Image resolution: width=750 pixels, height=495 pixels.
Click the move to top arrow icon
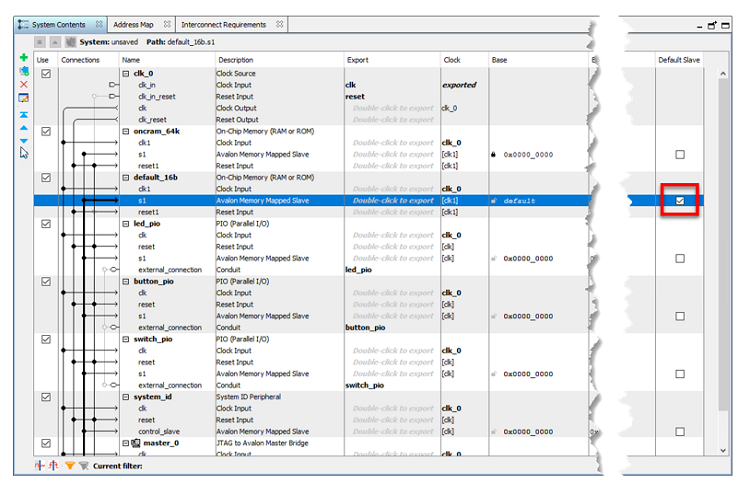[23, 115]
